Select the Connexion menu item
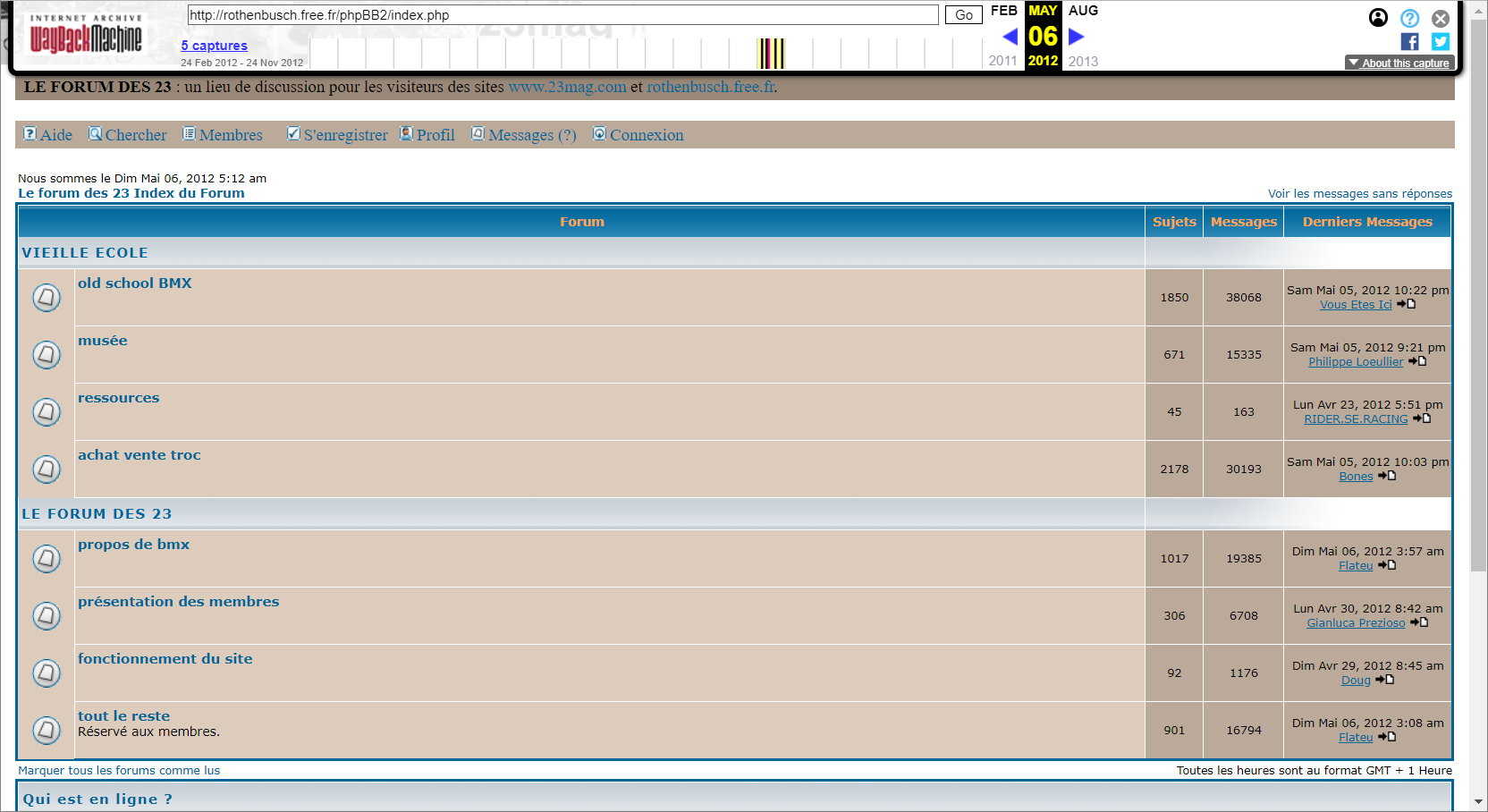The width and height of the screenshot is (1488, 812). [638, 135]
